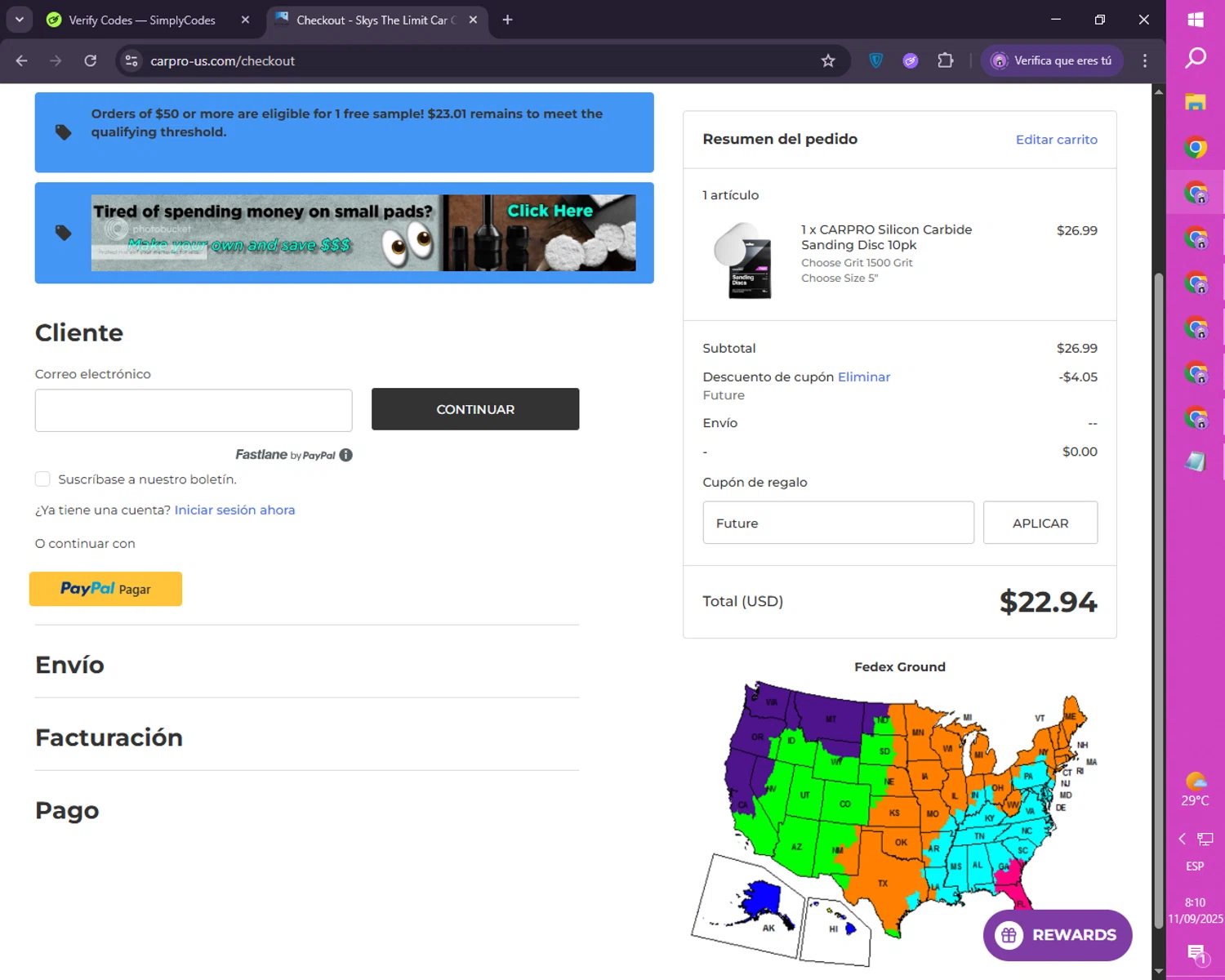Switch the ESP input language indicator
1225x980 pixels.
click(x=1196, y=866)
